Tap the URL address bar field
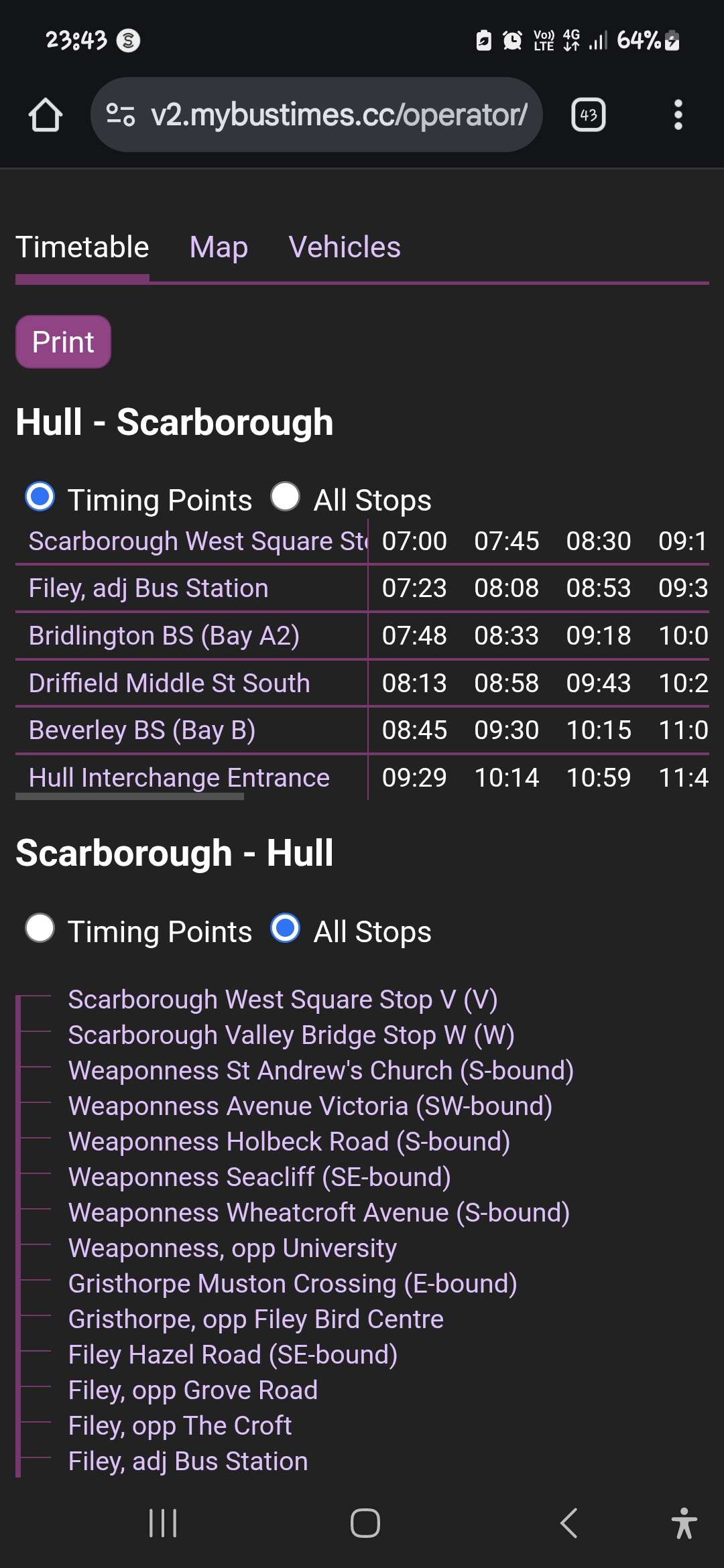724x1568 pixels. pos(316,115)
